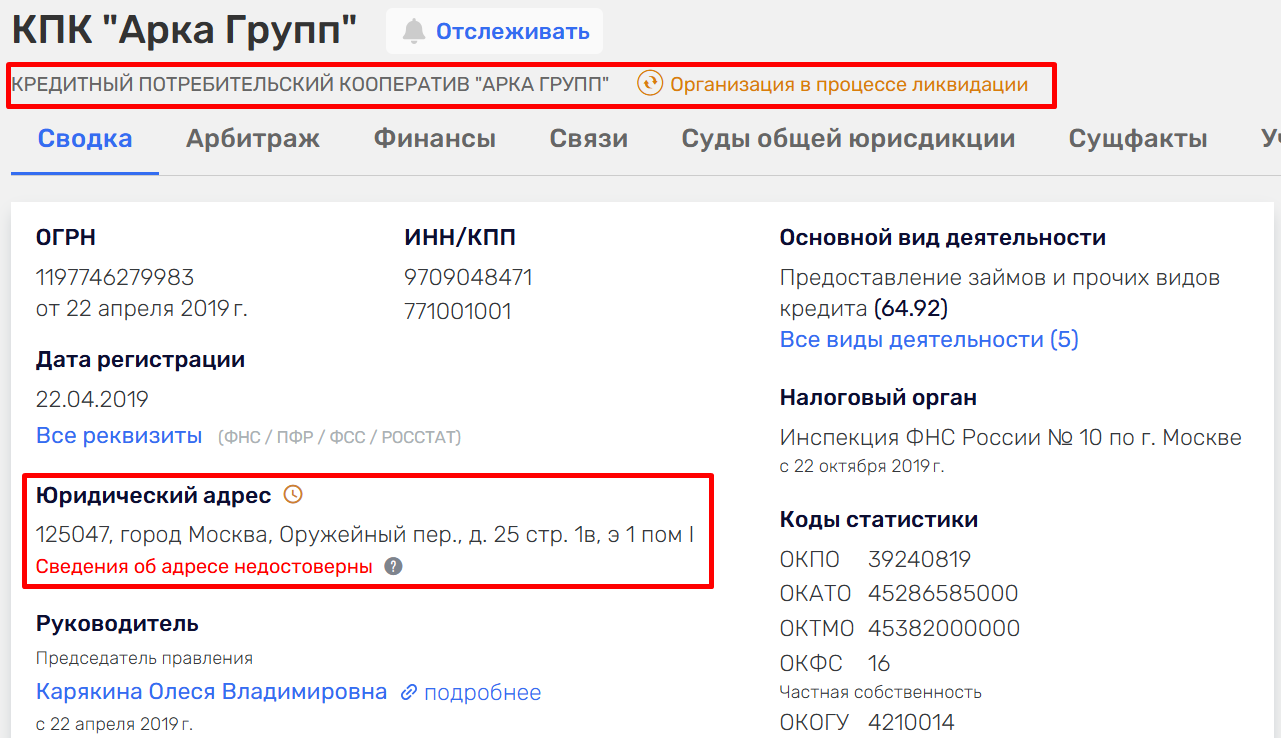The height and width of the screenshot is (738, 1281).
Task: Click the activity code (64.92)
Action: pyautogui.click(x=911, y=308)
